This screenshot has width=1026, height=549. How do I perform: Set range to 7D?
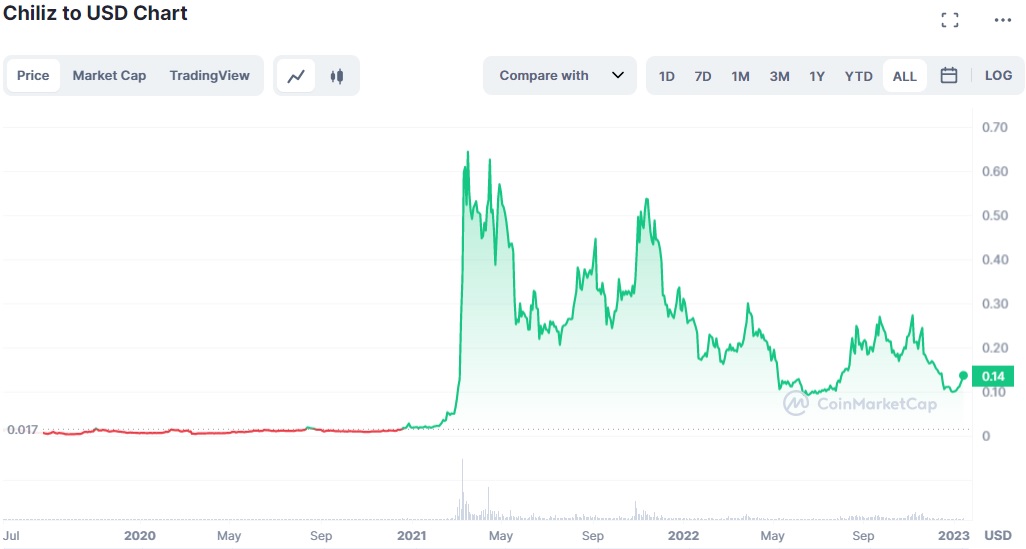(x=703, y=76)
